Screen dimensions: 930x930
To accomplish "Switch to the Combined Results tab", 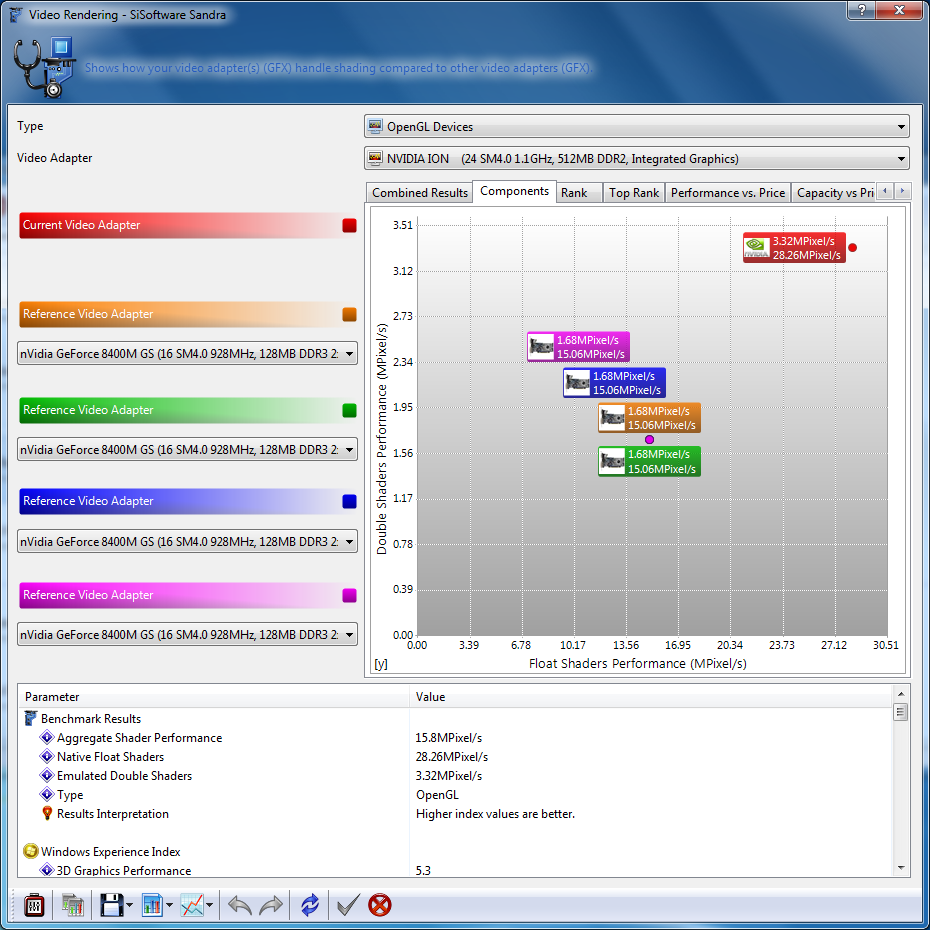I will [419, 193].
